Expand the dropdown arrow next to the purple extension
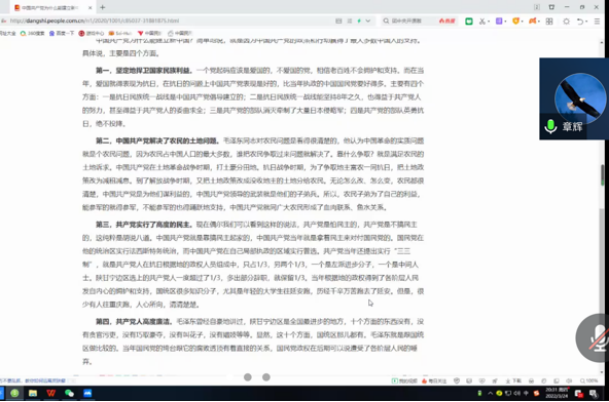This screenshot has height=402, width=609. pos(505,22)
